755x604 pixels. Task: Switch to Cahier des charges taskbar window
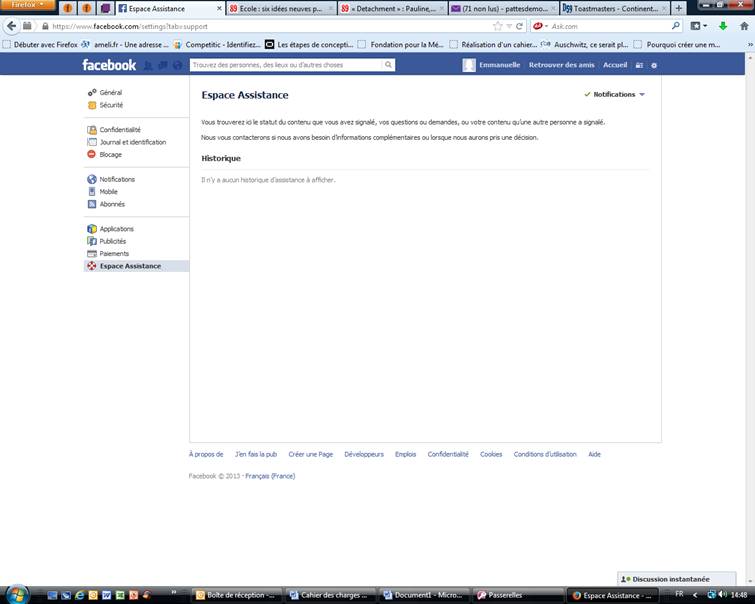click(x=331, y=595)
